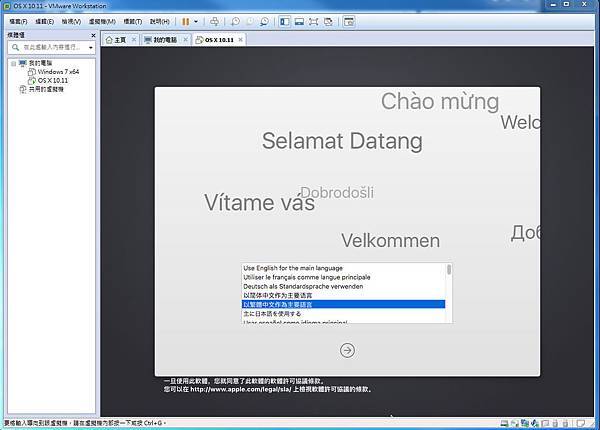This screenshot has width=600, height=430.
Task: Choose the highlighted 以繁體中文作為主要語言 entry
Action: (x=343, y=305)
